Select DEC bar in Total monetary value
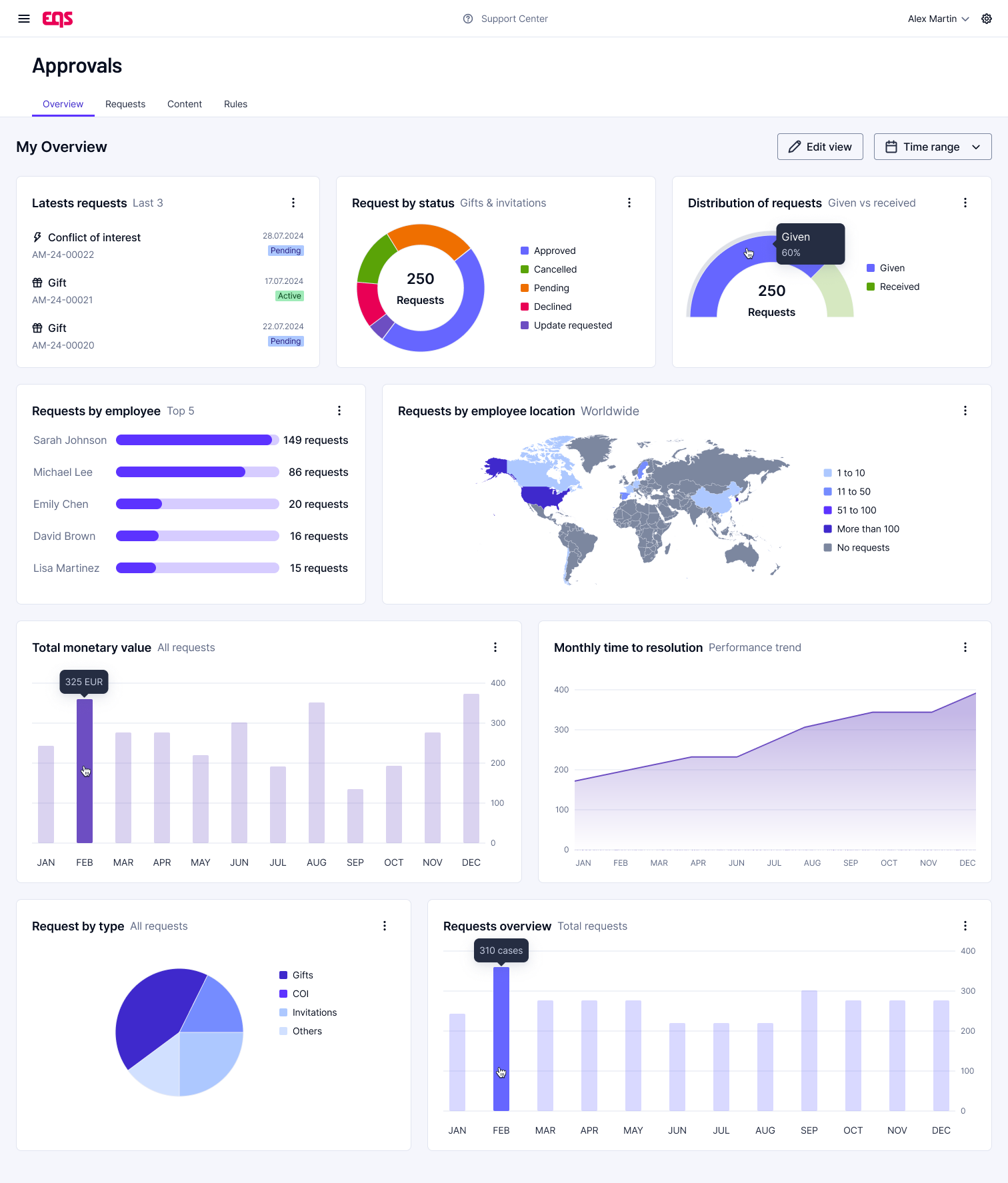The image size is (1008, 1183). tap(471, 768)
